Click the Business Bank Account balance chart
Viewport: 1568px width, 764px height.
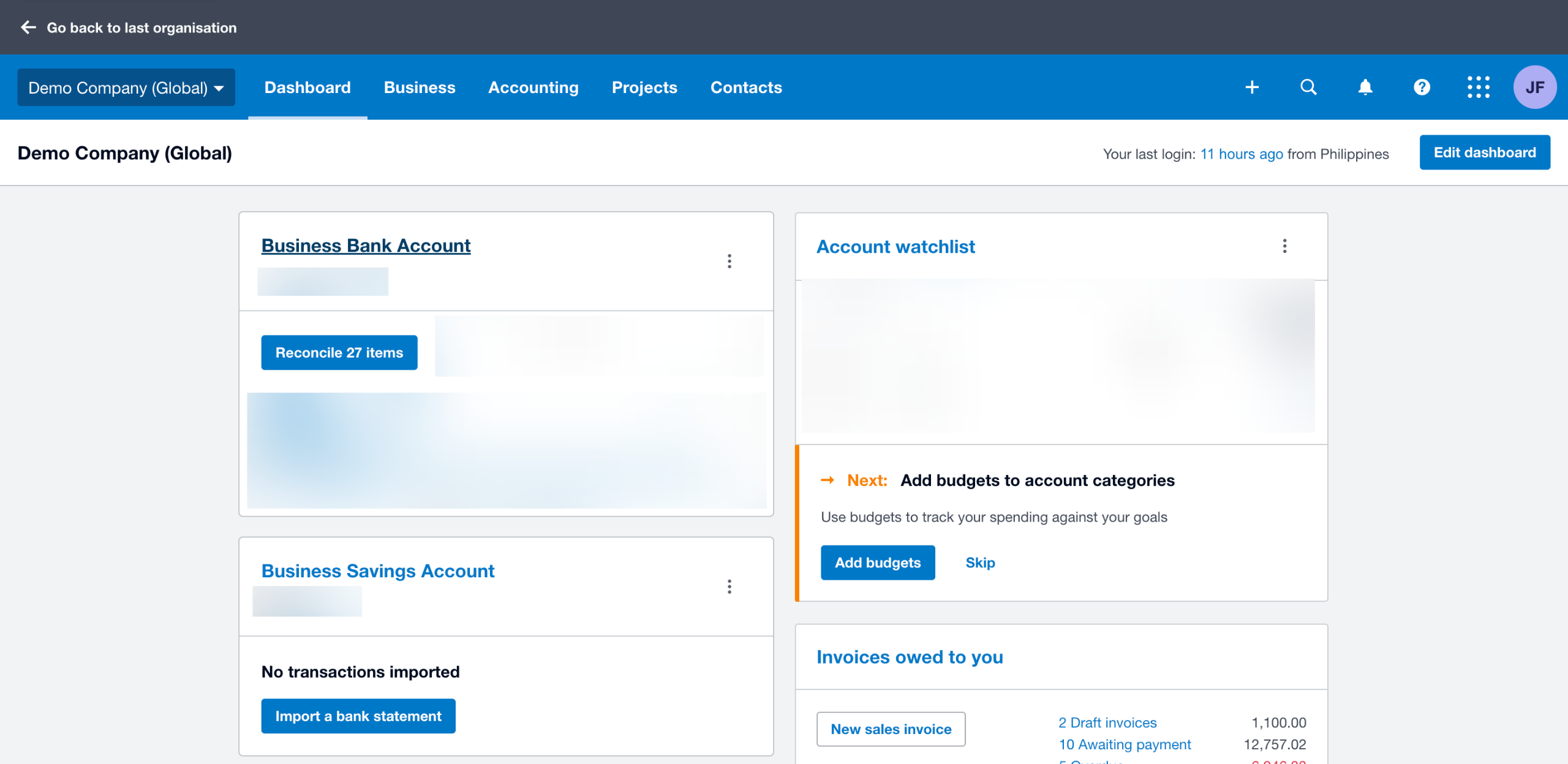(x=507, y=451)
